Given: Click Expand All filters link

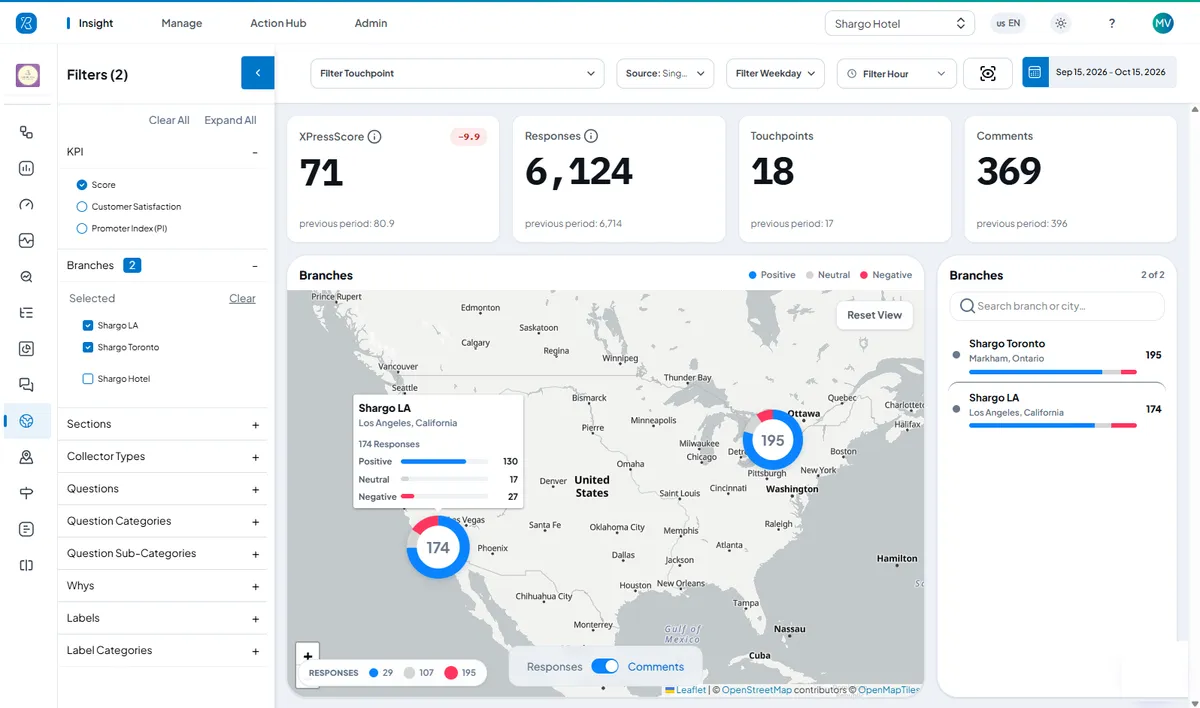Looking at the screenshot, I should tap(230, 120).
